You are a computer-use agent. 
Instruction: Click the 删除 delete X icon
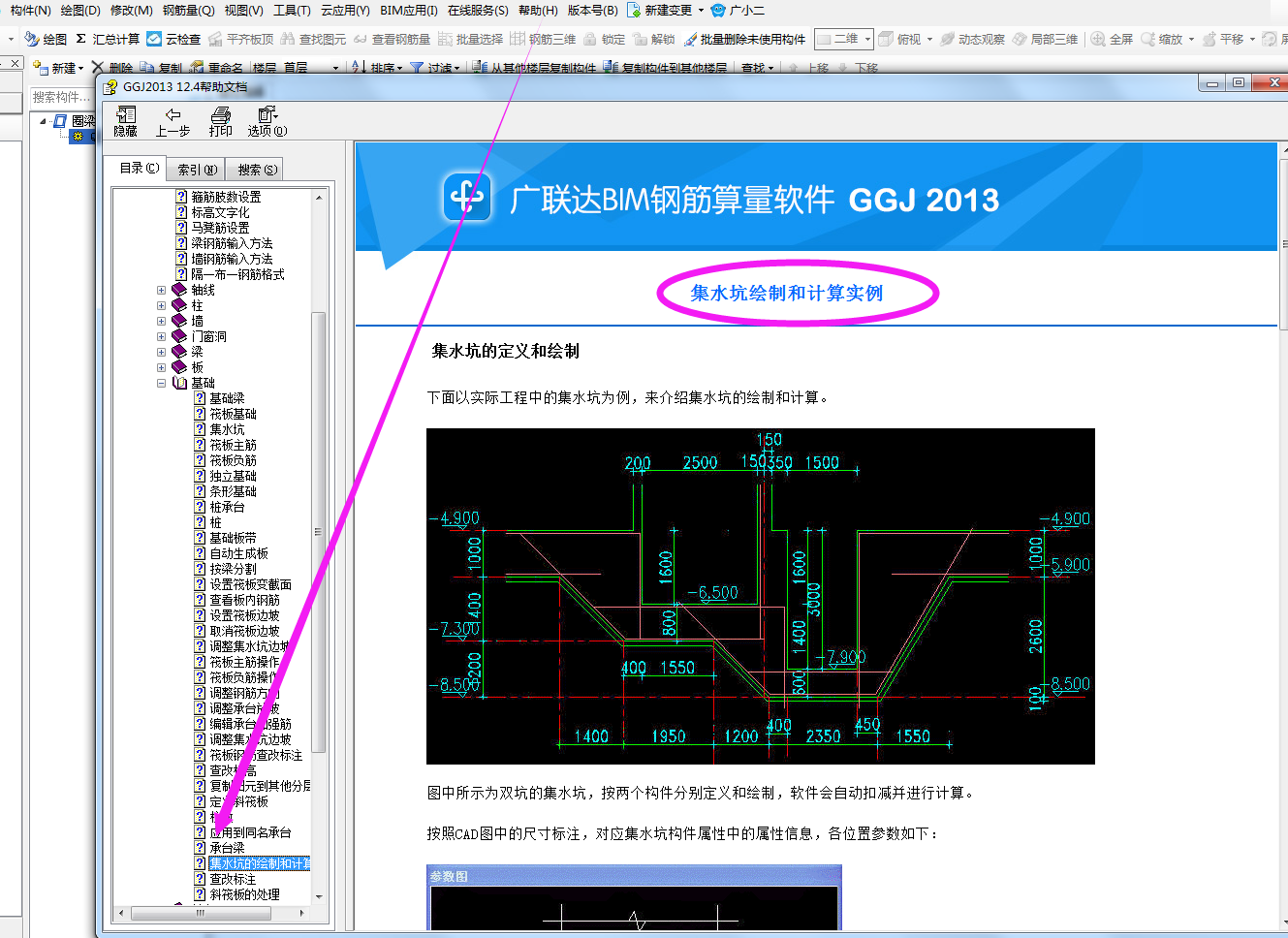(x=98, y=67)
